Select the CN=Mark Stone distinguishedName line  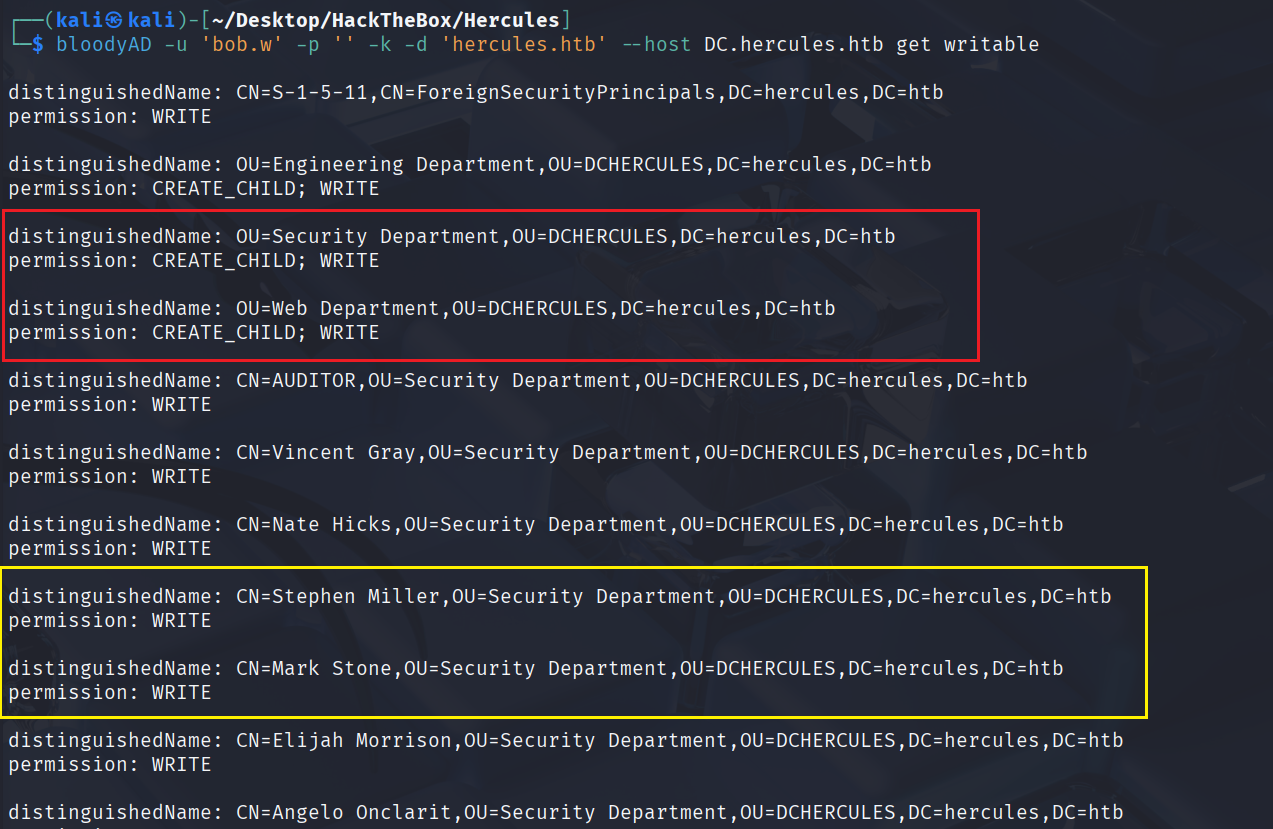click(536, 669)
